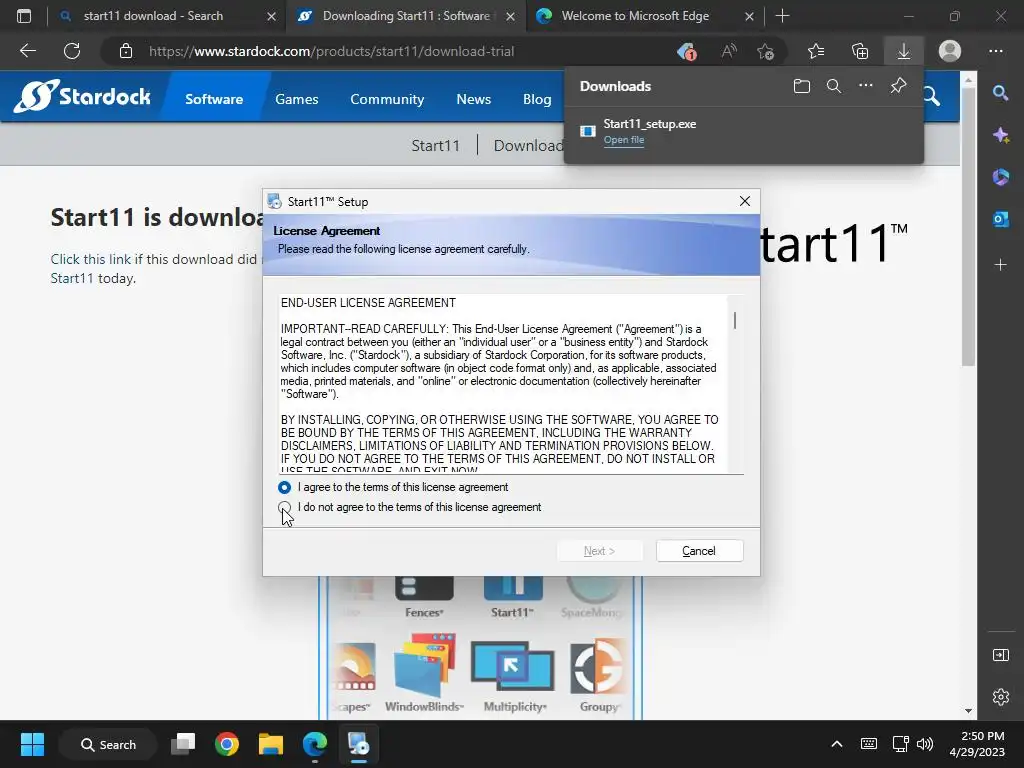The width and height of the screenshot is (1024, 768).
Task: Close the 'Downloading Start11' tab
Action: 511,16
